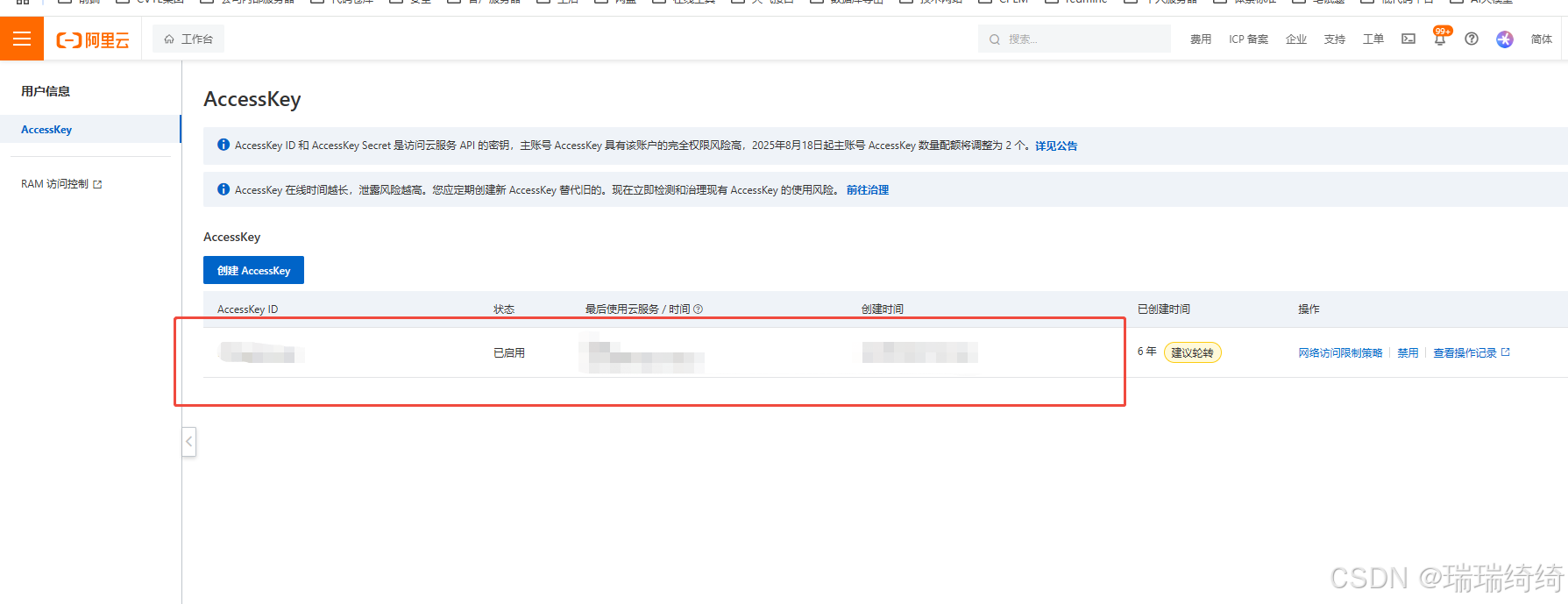This screenshot has height=604, width=1568.
Task: Open RAM 访问控制 sidebar link
Action: click(61, 184)
